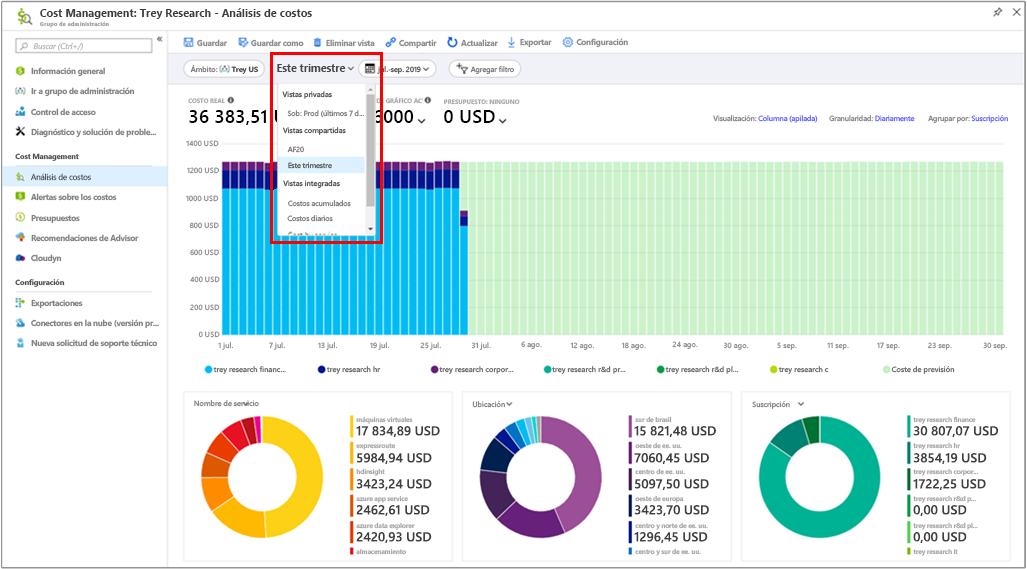
Task: Click trey research financ... legend swatch
Action: pos(208,369)
